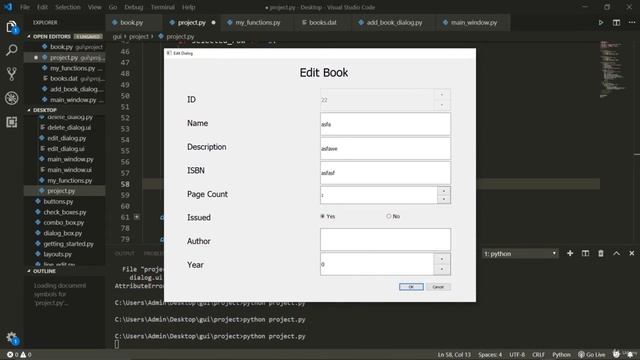Split the terminal panel
The width and height of the screenshot is (640, 360).
[585, 253]
